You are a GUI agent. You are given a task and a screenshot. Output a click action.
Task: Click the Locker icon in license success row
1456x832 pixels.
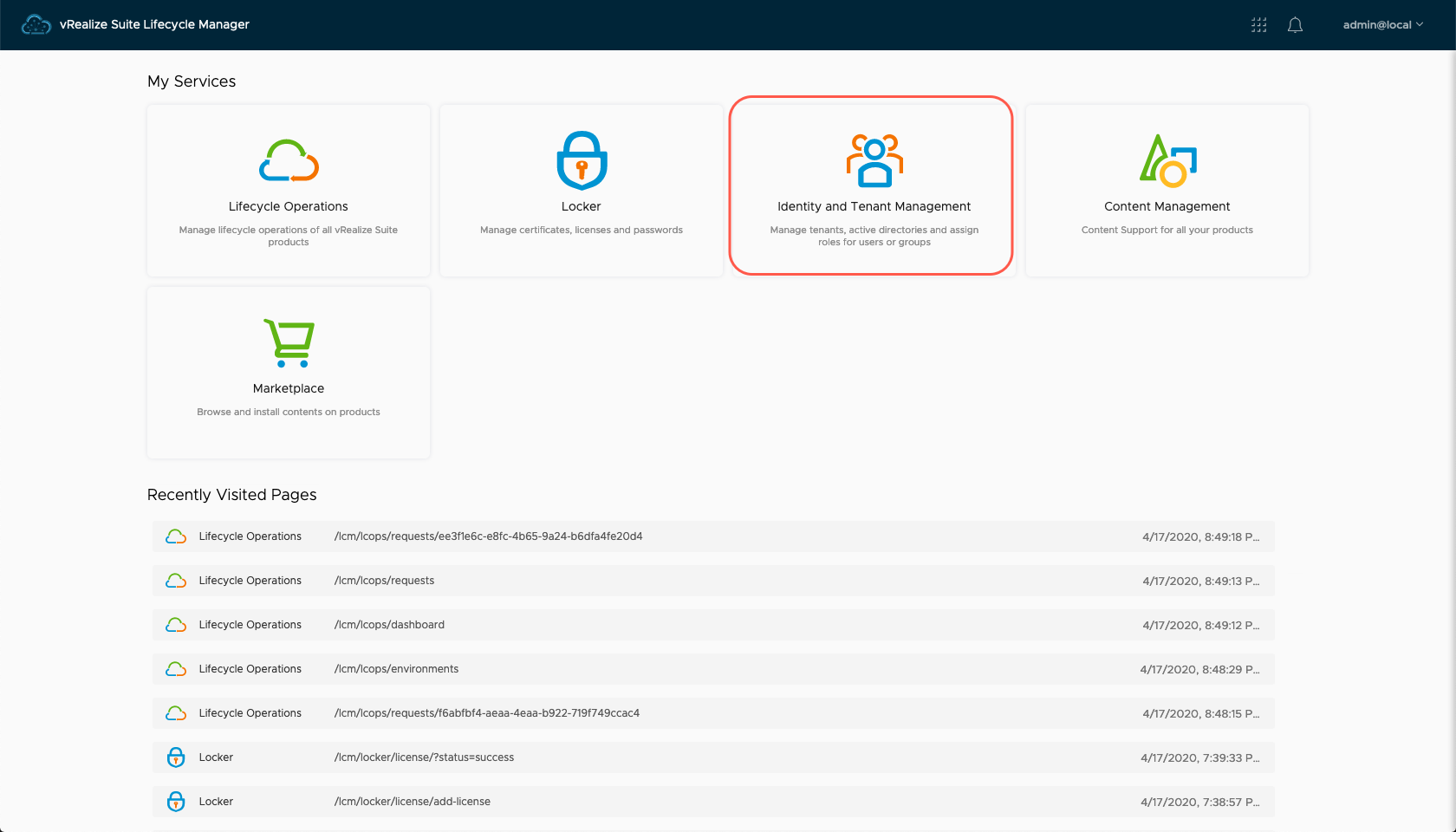coord(176,757)
